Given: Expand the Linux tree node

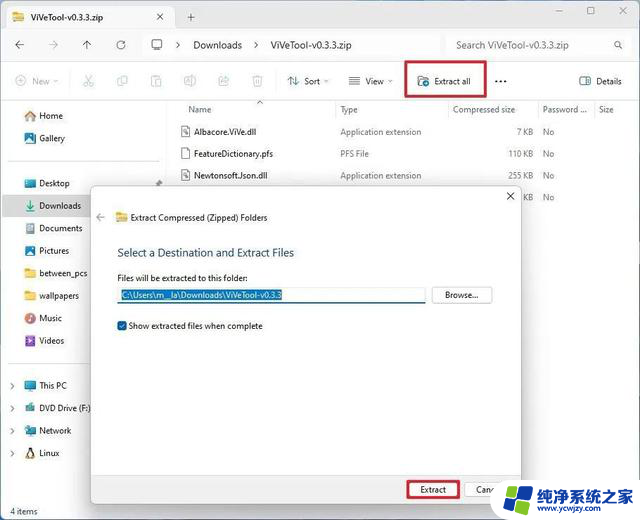Looking at the screenshot, I should [12, 453].
